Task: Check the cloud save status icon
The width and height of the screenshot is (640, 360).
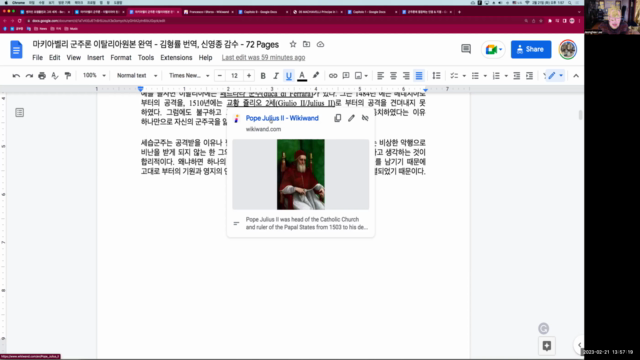Action: pyautogui.click(x=320, y=44)
